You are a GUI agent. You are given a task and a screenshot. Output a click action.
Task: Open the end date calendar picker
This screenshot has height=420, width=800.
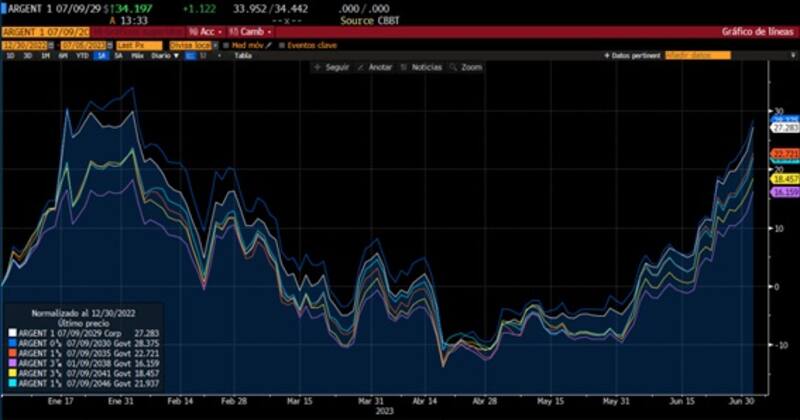[109, 45]
